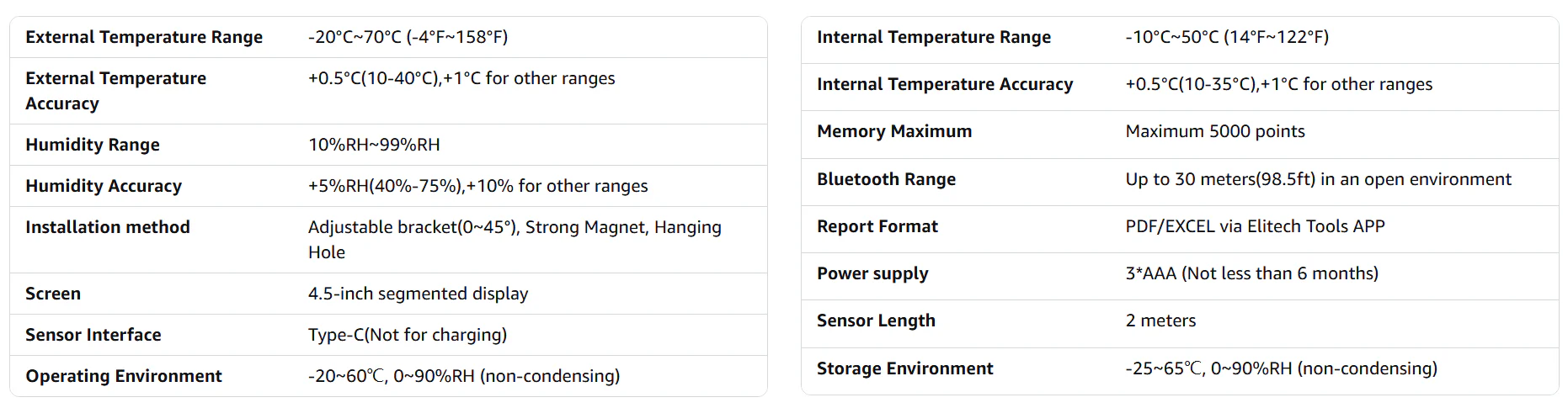1568x408 pixels.
Task: Select the Type-C(Not for charging) value
Action: (408, 335)
